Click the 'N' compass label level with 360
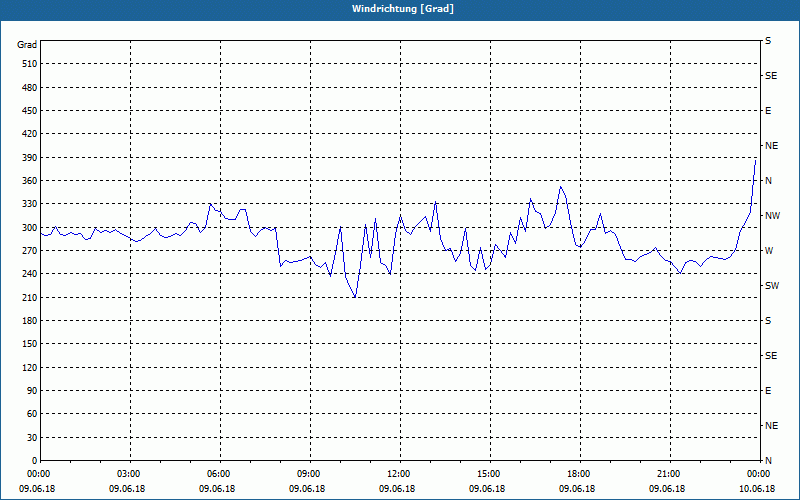The width and height of the screenshot is (800, 500). 768,181
